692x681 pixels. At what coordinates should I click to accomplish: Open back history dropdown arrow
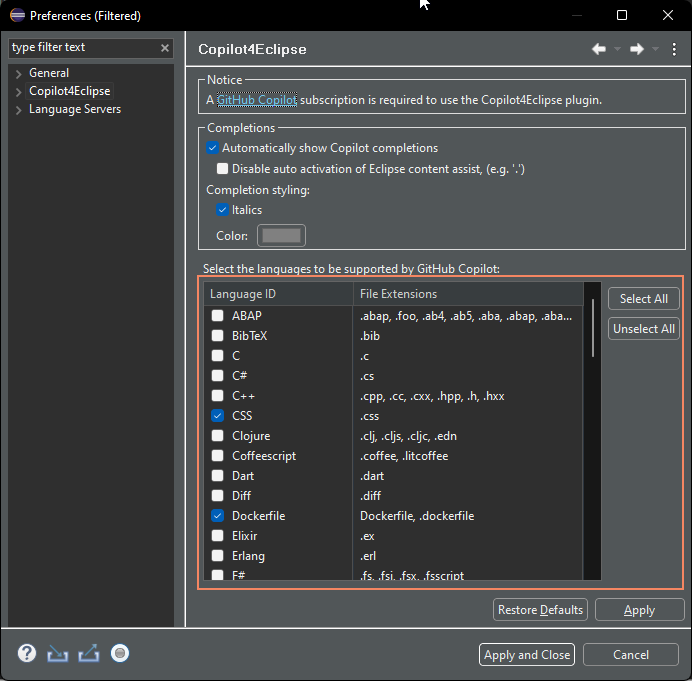(617, 49)
